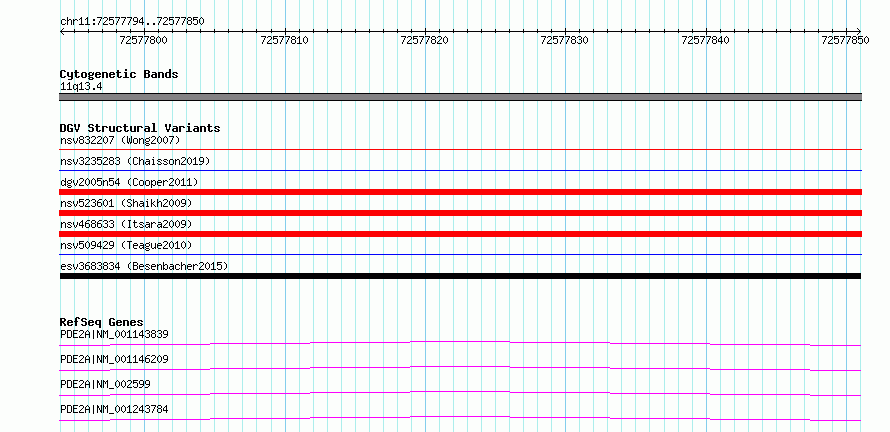Open the PDE2A|NM_002599 transcript label

pos(105,384)
